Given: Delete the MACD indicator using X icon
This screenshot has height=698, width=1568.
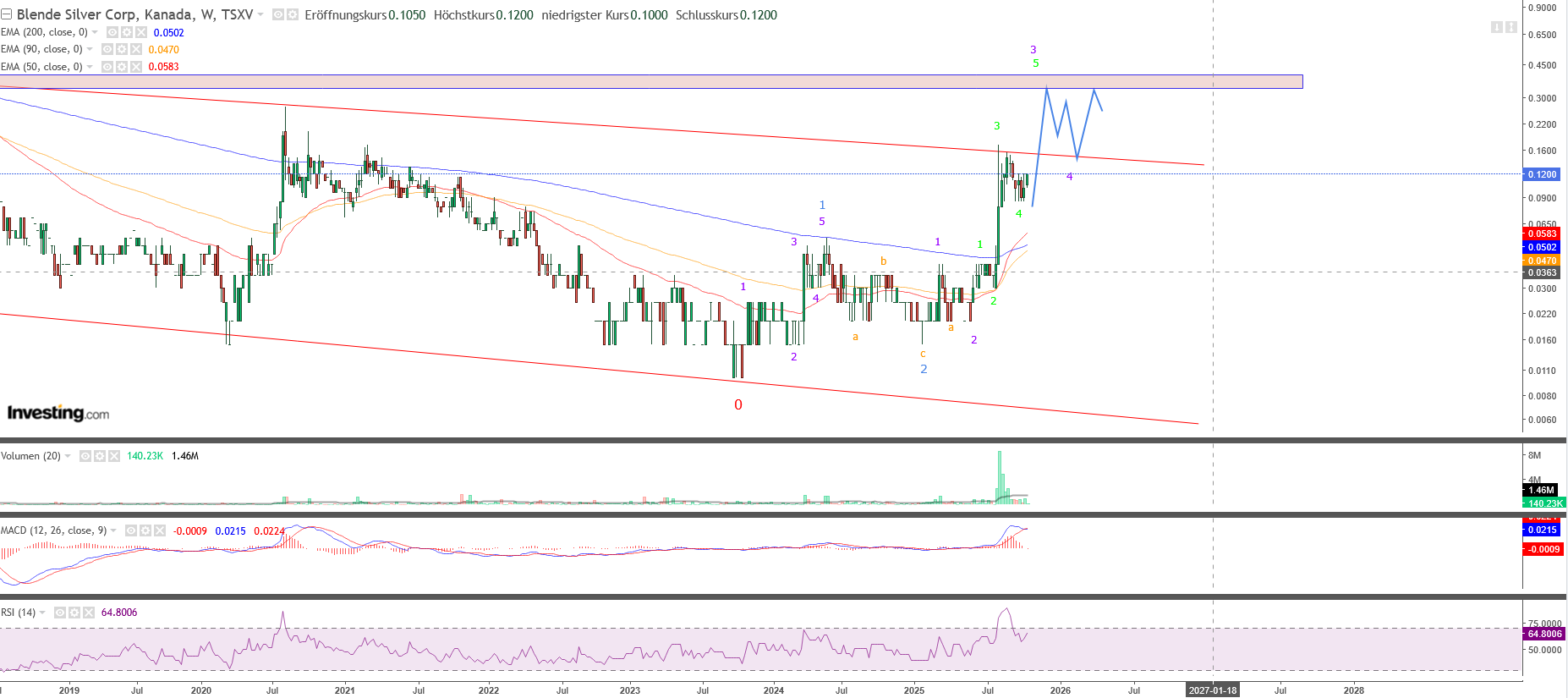Looking at the screenshot, I should point(160,530).
